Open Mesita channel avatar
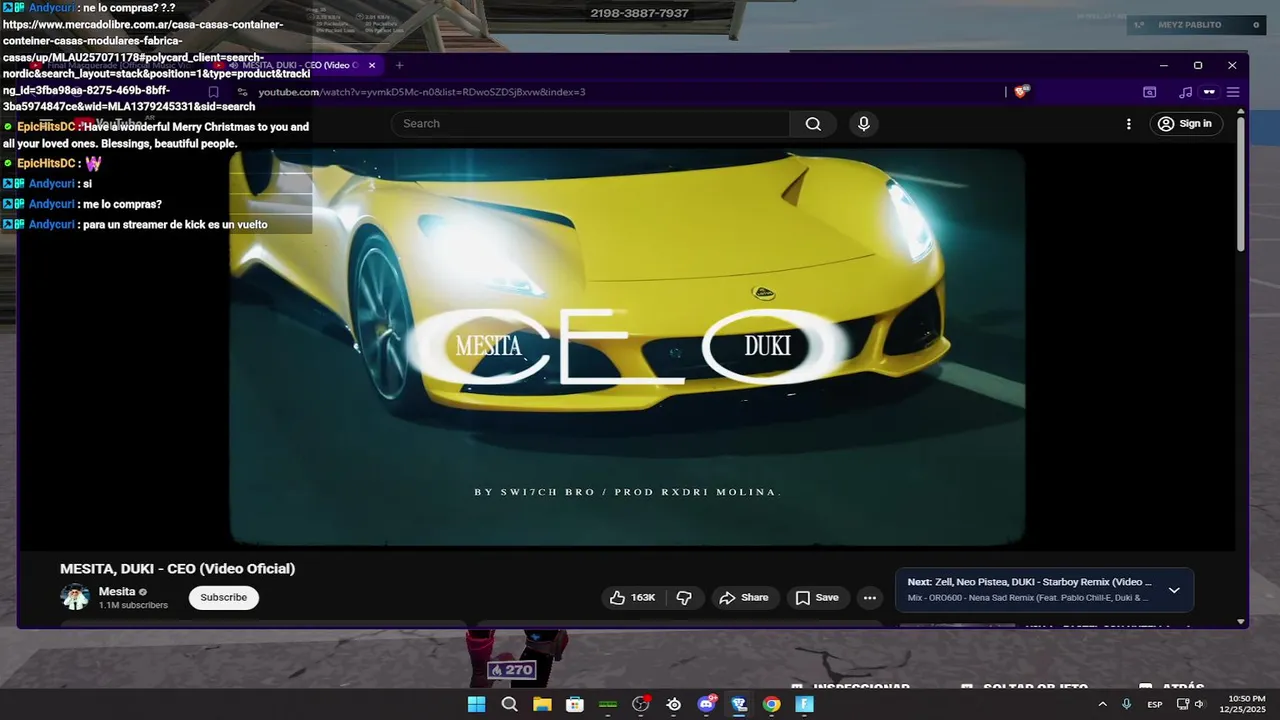This screenshot has width=1280, height=720. (x=75, y=598)
